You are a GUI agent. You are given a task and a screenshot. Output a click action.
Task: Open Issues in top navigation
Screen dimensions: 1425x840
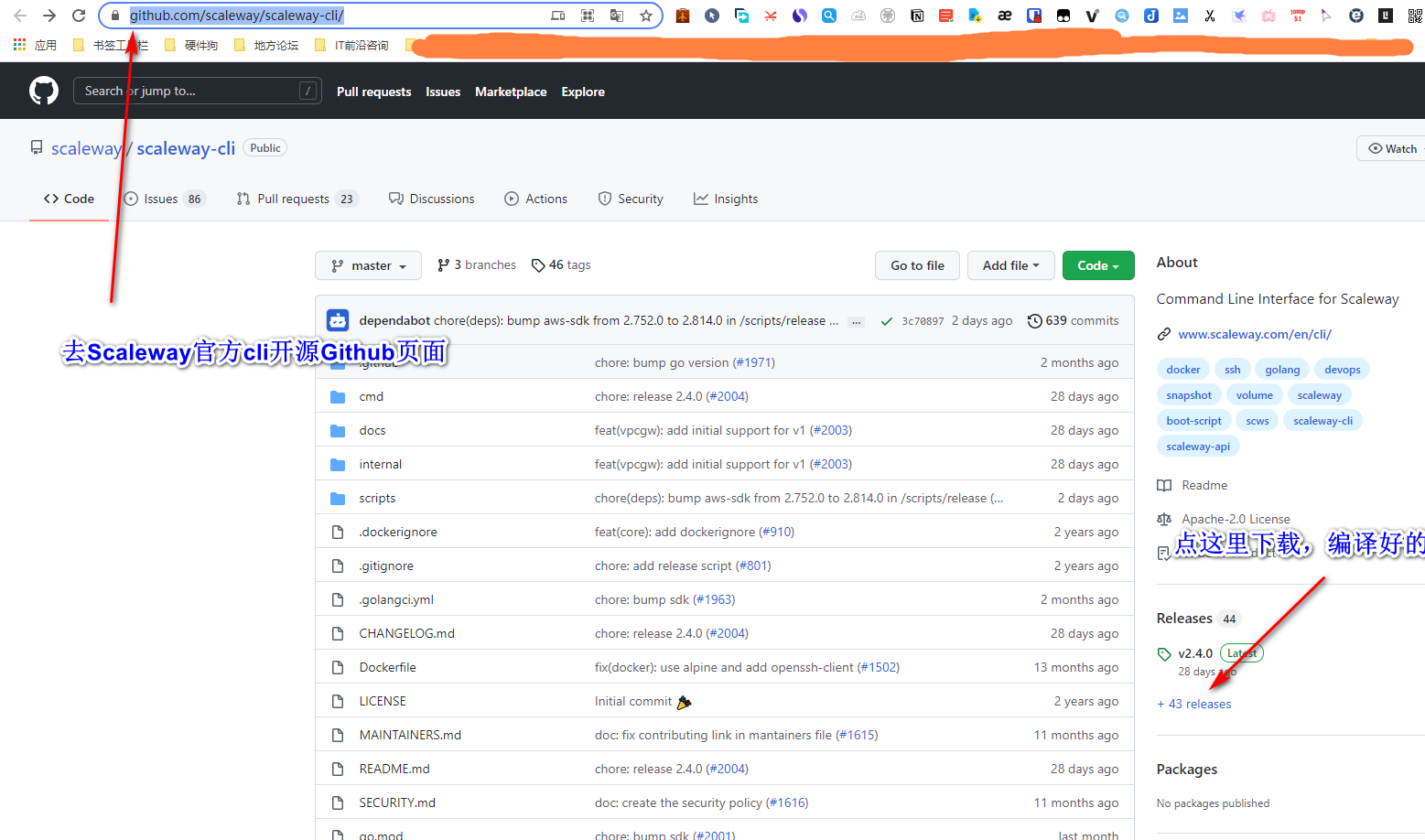pos(443,92)
